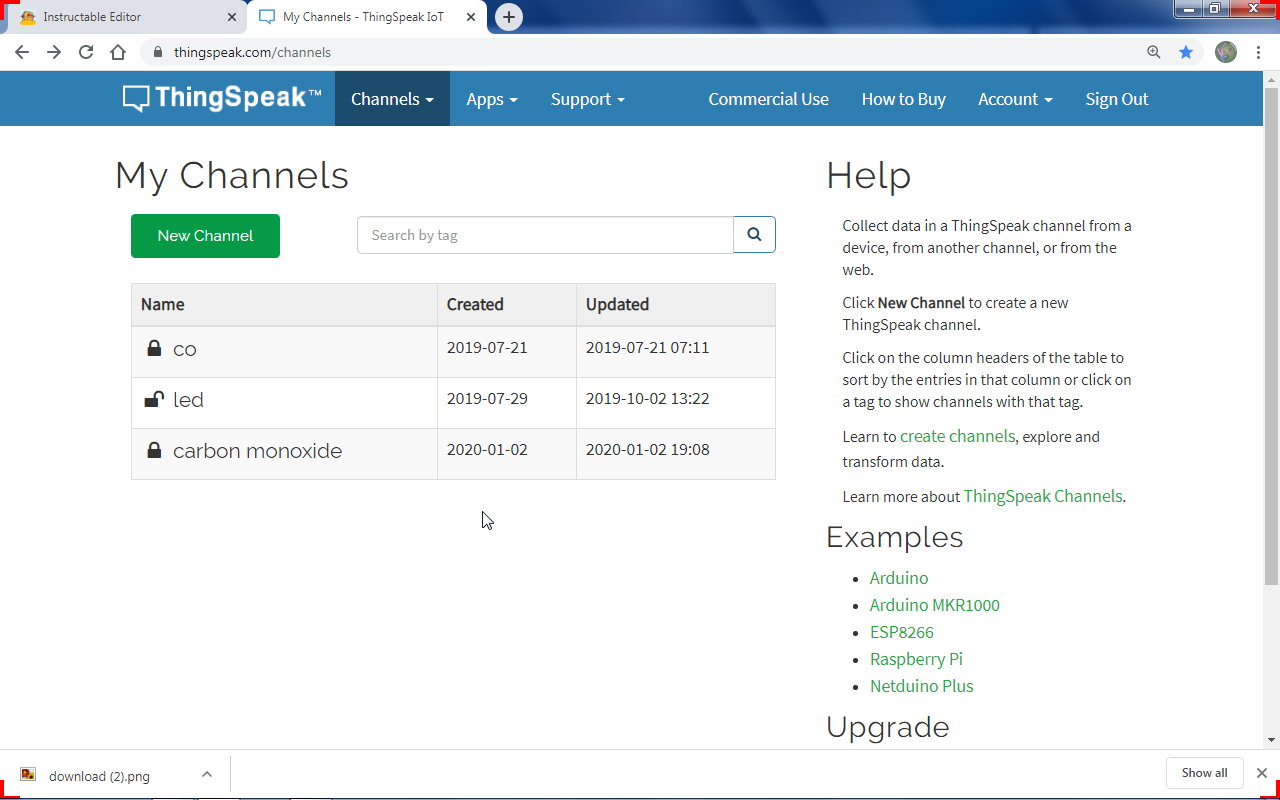Screen dimensions: 1280x800
Task: Click the zoom magnifier icon in the address bar
Action: 1154,52
